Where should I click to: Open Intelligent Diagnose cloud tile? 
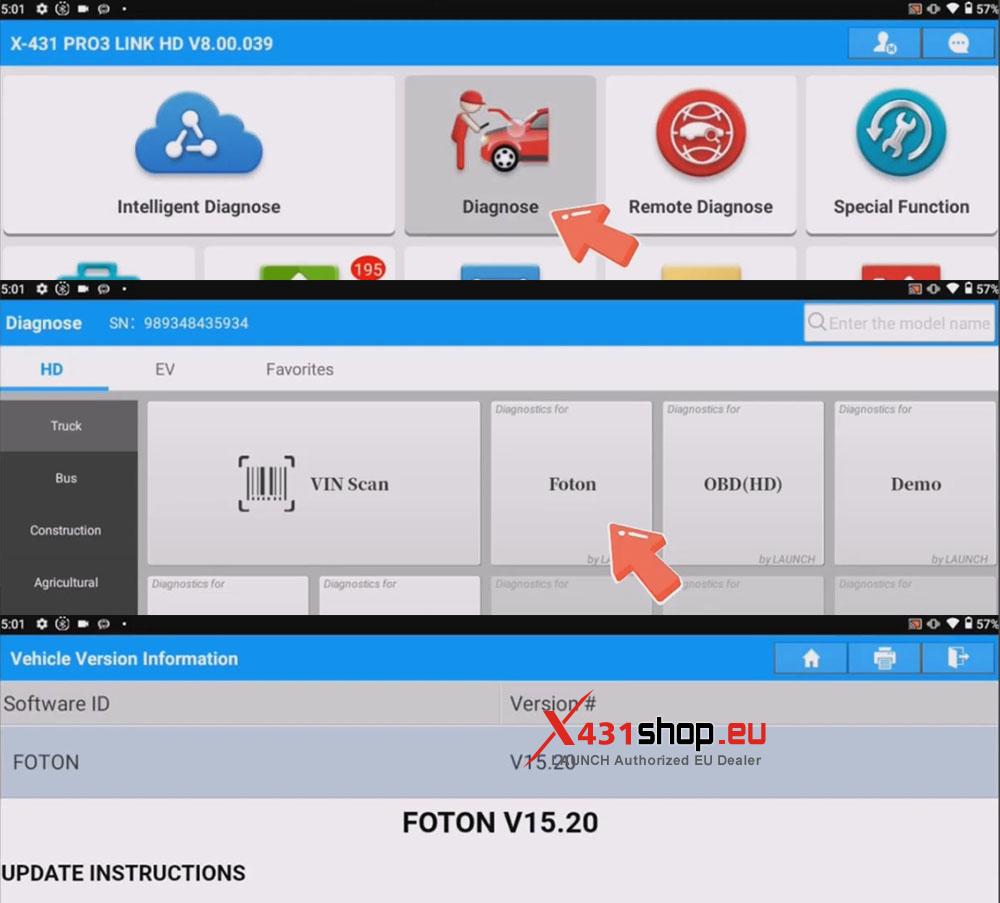coord(198,154)
